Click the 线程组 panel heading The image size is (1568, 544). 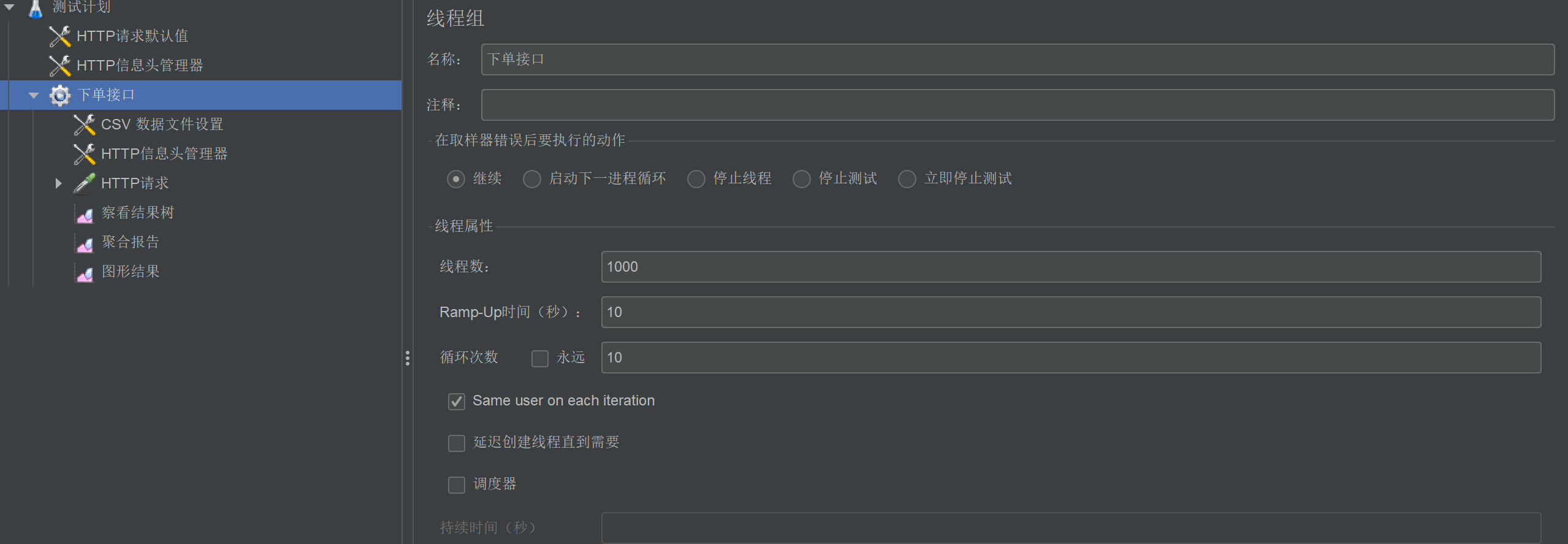click(x=455, y=18)
